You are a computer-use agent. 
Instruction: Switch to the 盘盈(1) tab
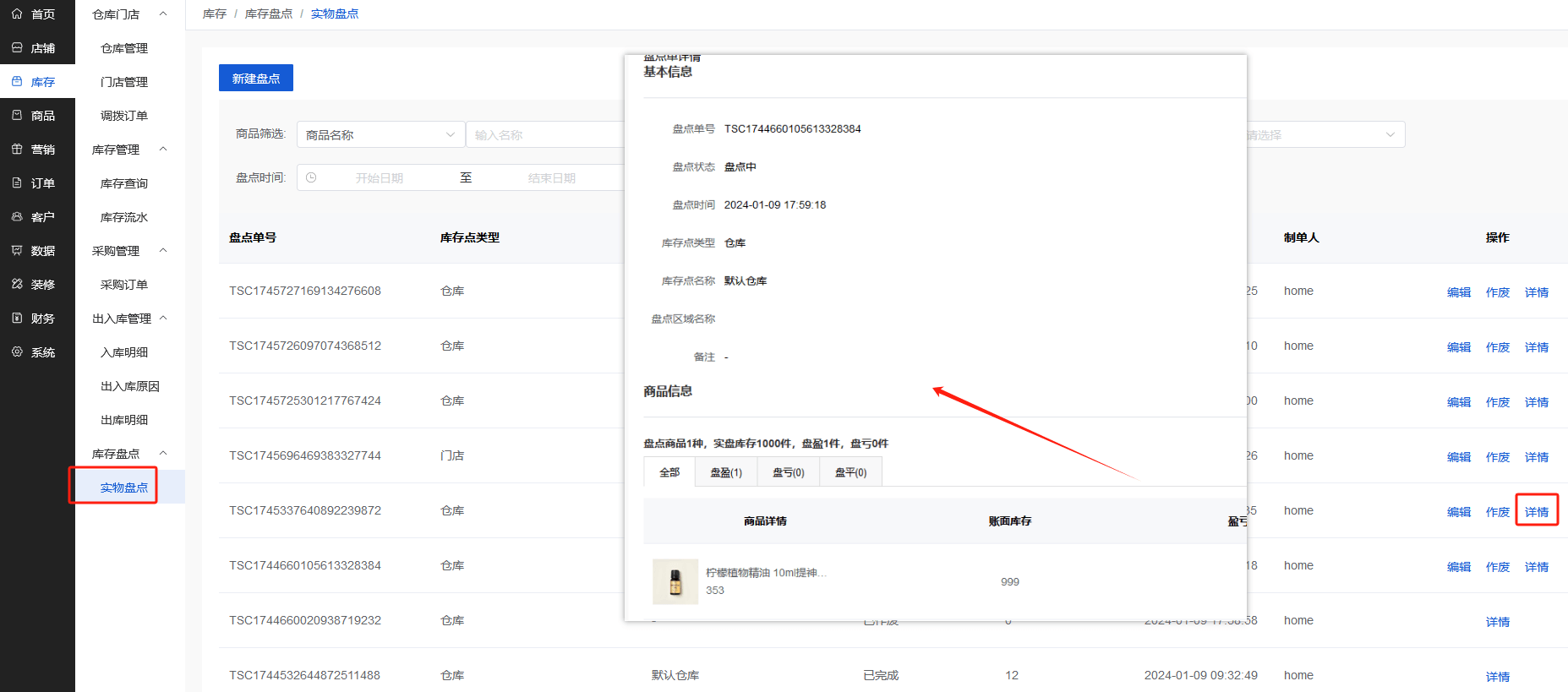click(x=726, y=472)
